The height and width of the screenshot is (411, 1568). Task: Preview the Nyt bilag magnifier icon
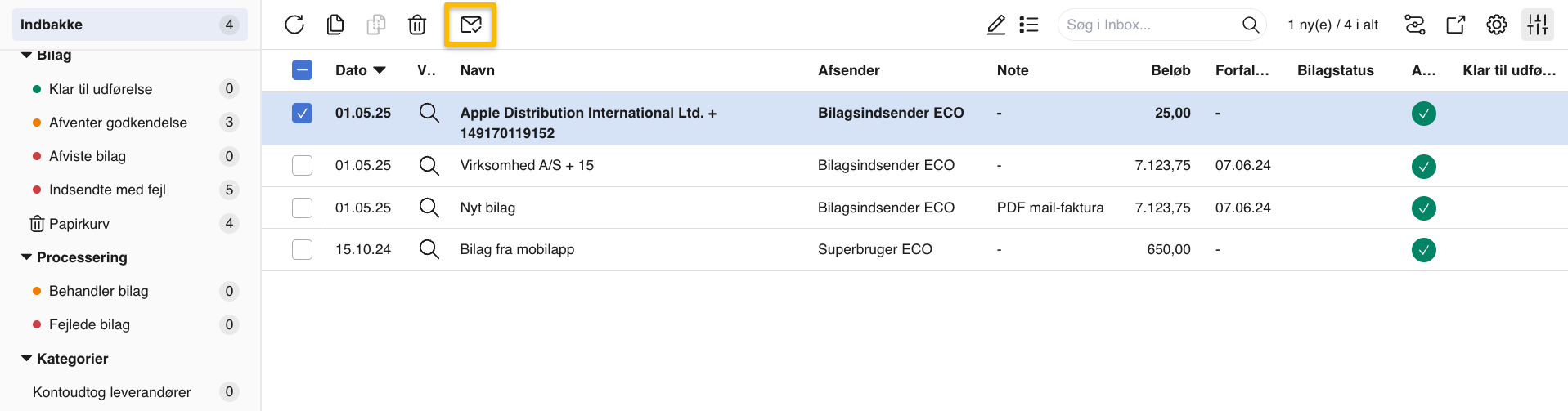[x=429, y=208]
